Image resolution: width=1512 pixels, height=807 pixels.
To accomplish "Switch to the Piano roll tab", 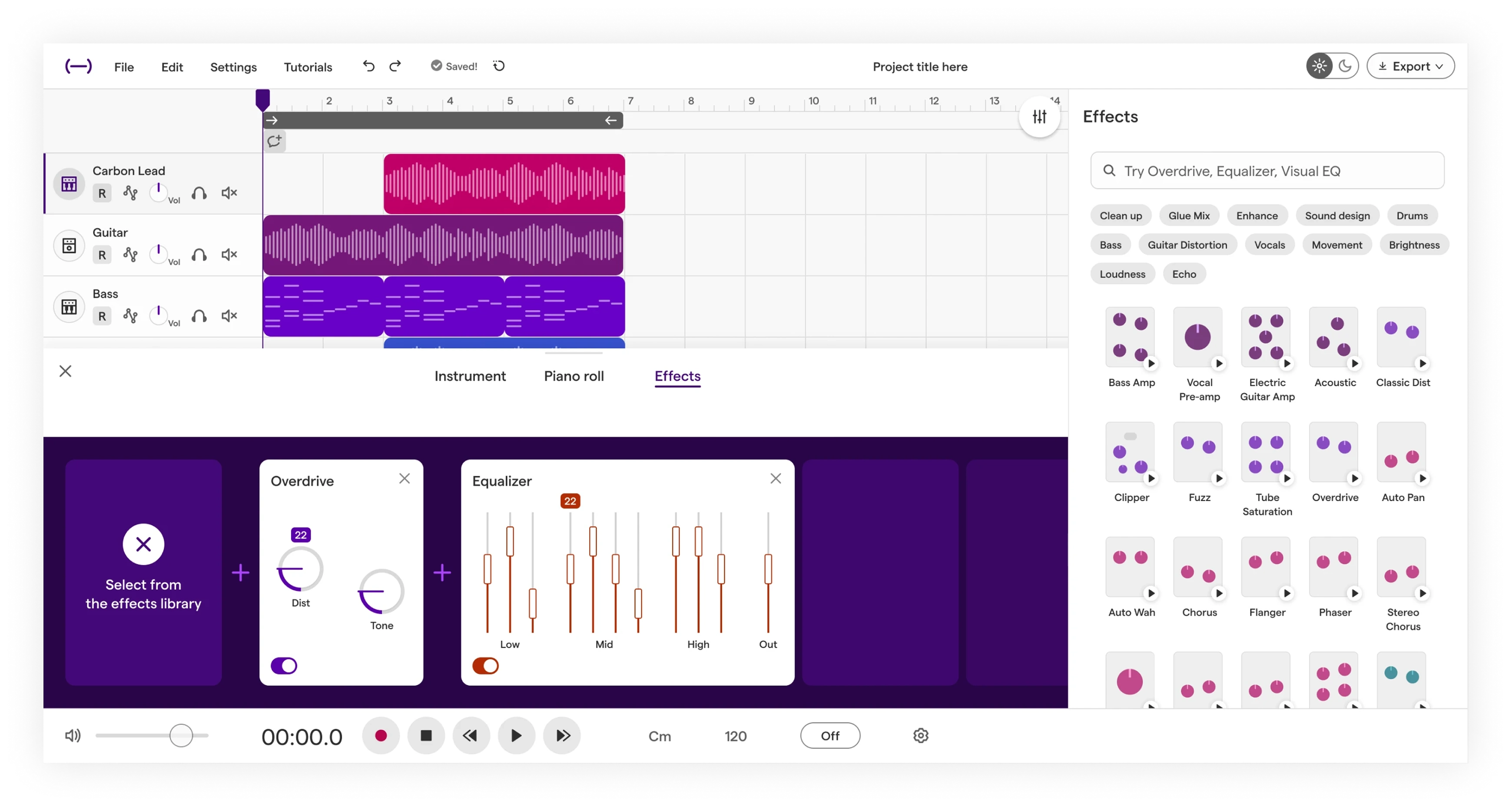I will (x=574, y=376).
